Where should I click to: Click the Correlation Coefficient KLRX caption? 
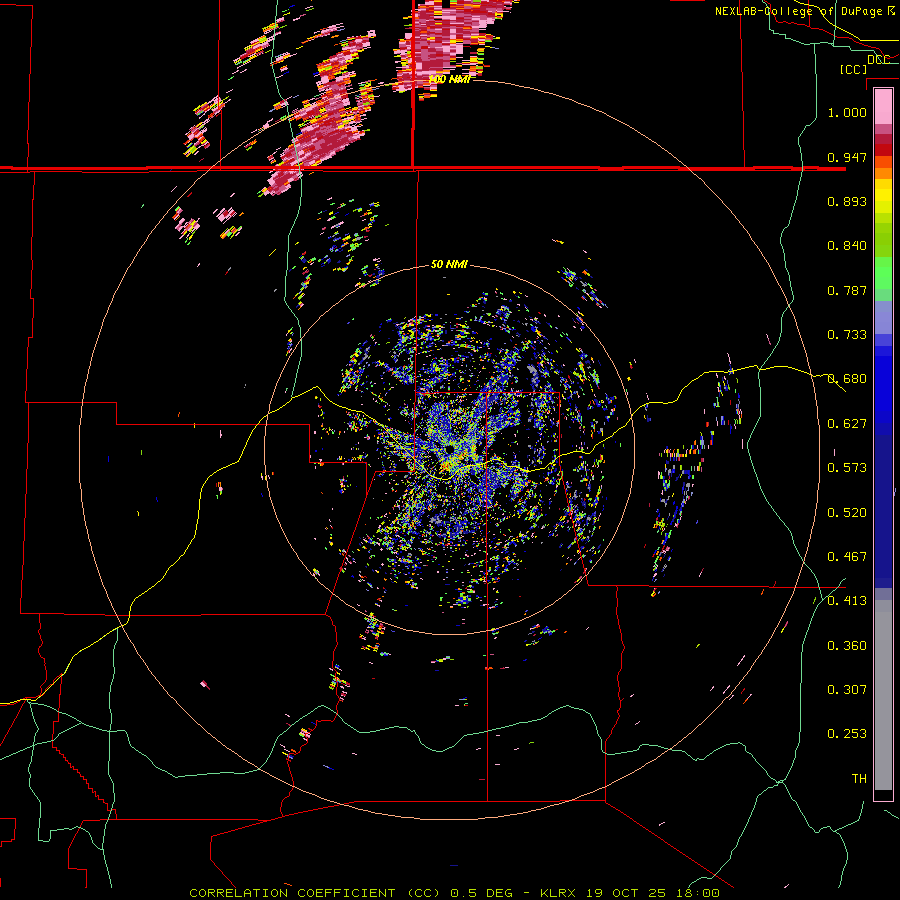(x=454, y=893)
